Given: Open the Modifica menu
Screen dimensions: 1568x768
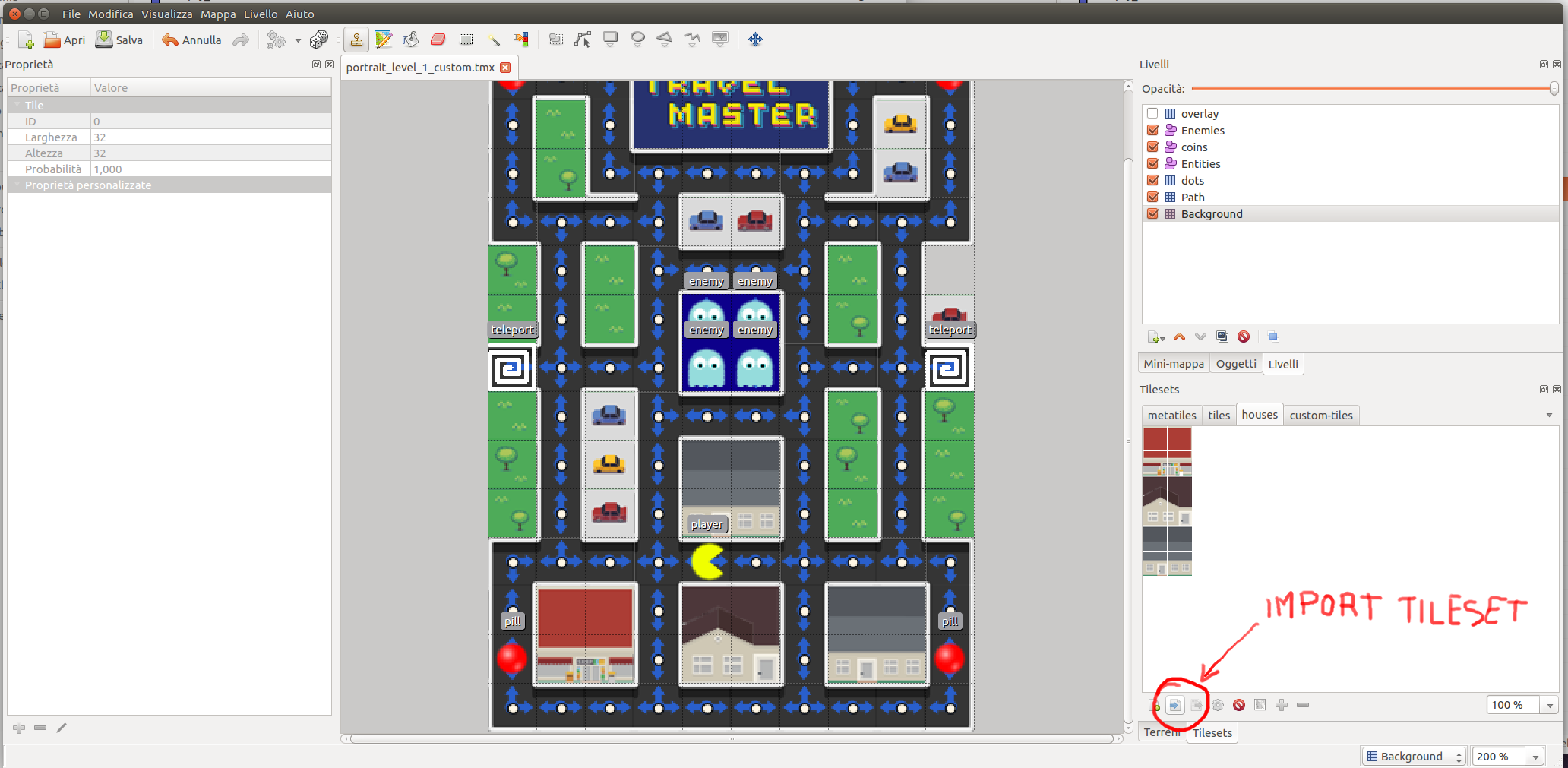Looking at the screenshot, I should click(x=111, y=14).
